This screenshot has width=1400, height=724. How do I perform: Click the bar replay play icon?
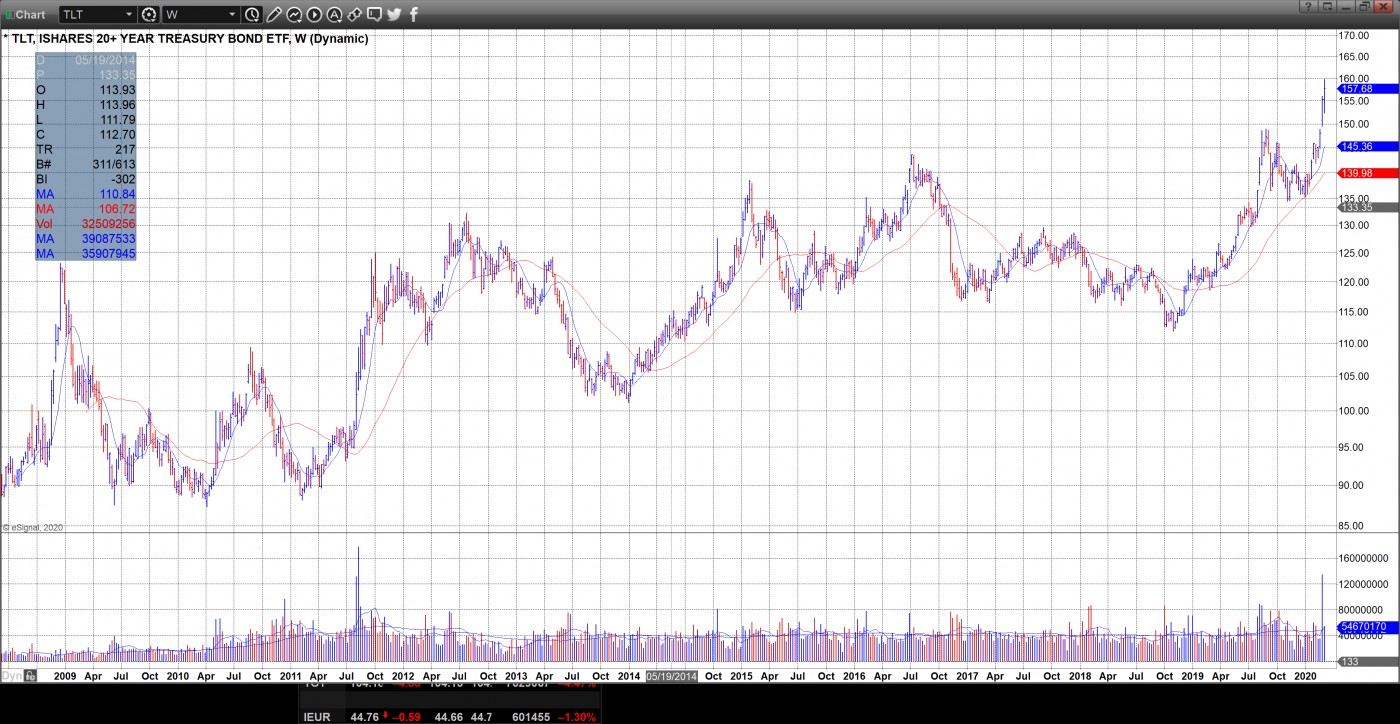click(314, 14)
